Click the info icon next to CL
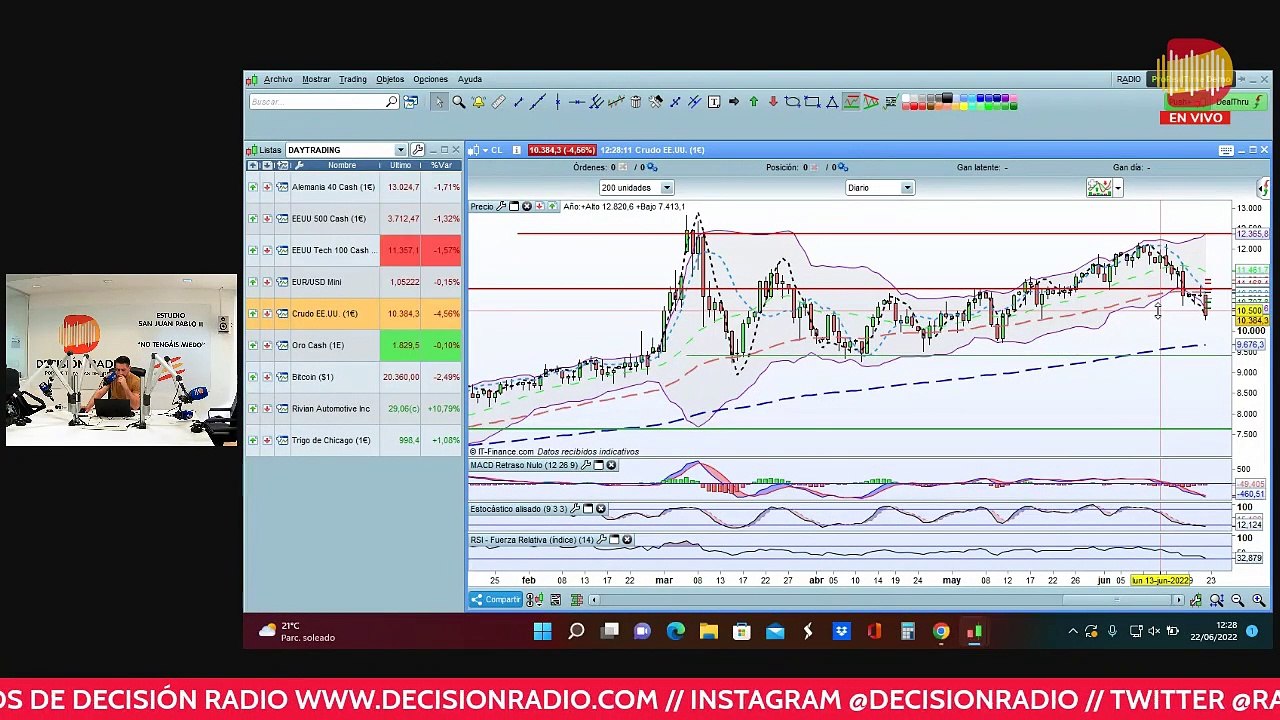 516,150
